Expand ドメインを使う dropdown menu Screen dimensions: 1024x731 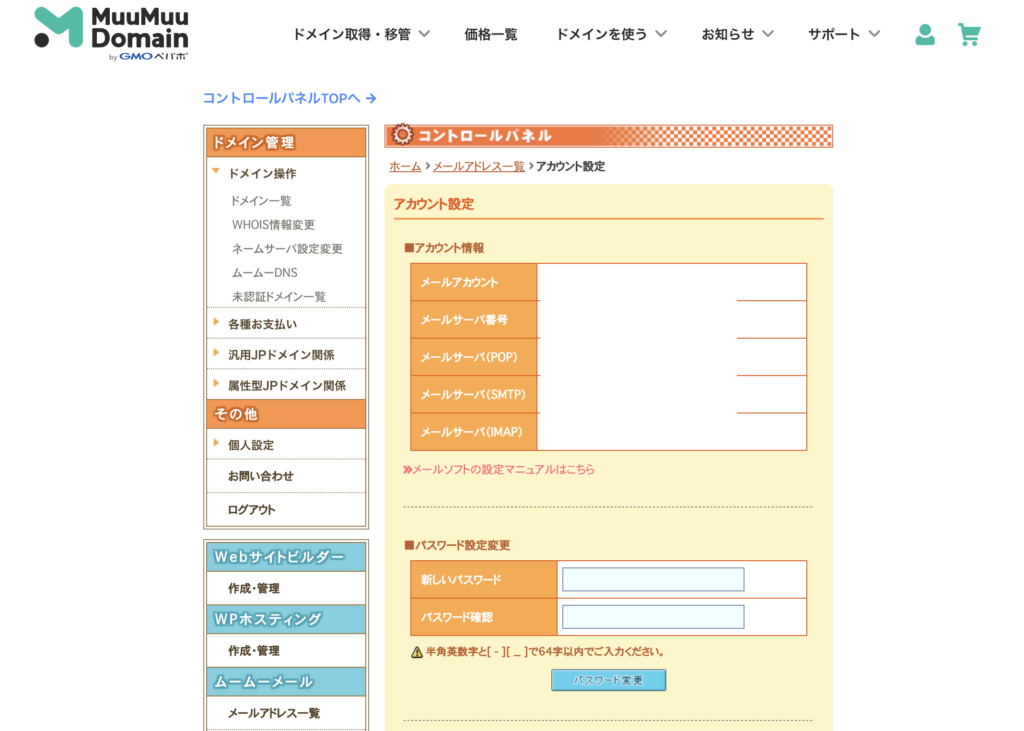tap(611, 34)
